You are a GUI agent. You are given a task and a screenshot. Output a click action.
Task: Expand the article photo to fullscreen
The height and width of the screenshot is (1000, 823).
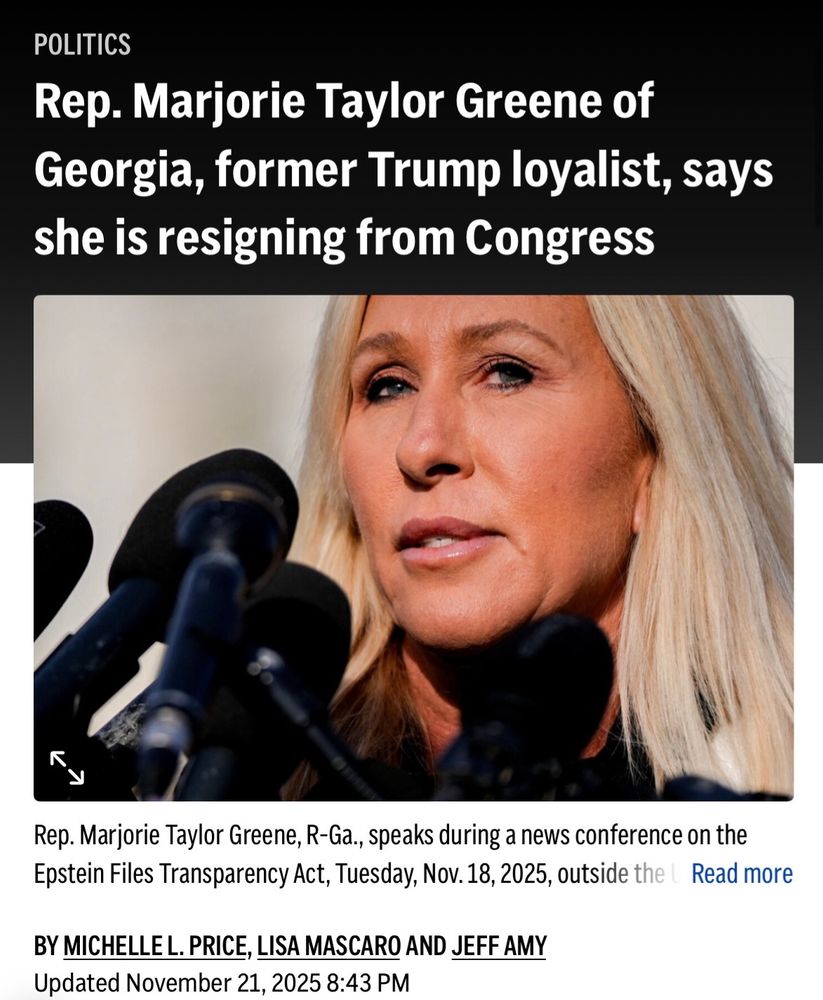click(67, 768)
